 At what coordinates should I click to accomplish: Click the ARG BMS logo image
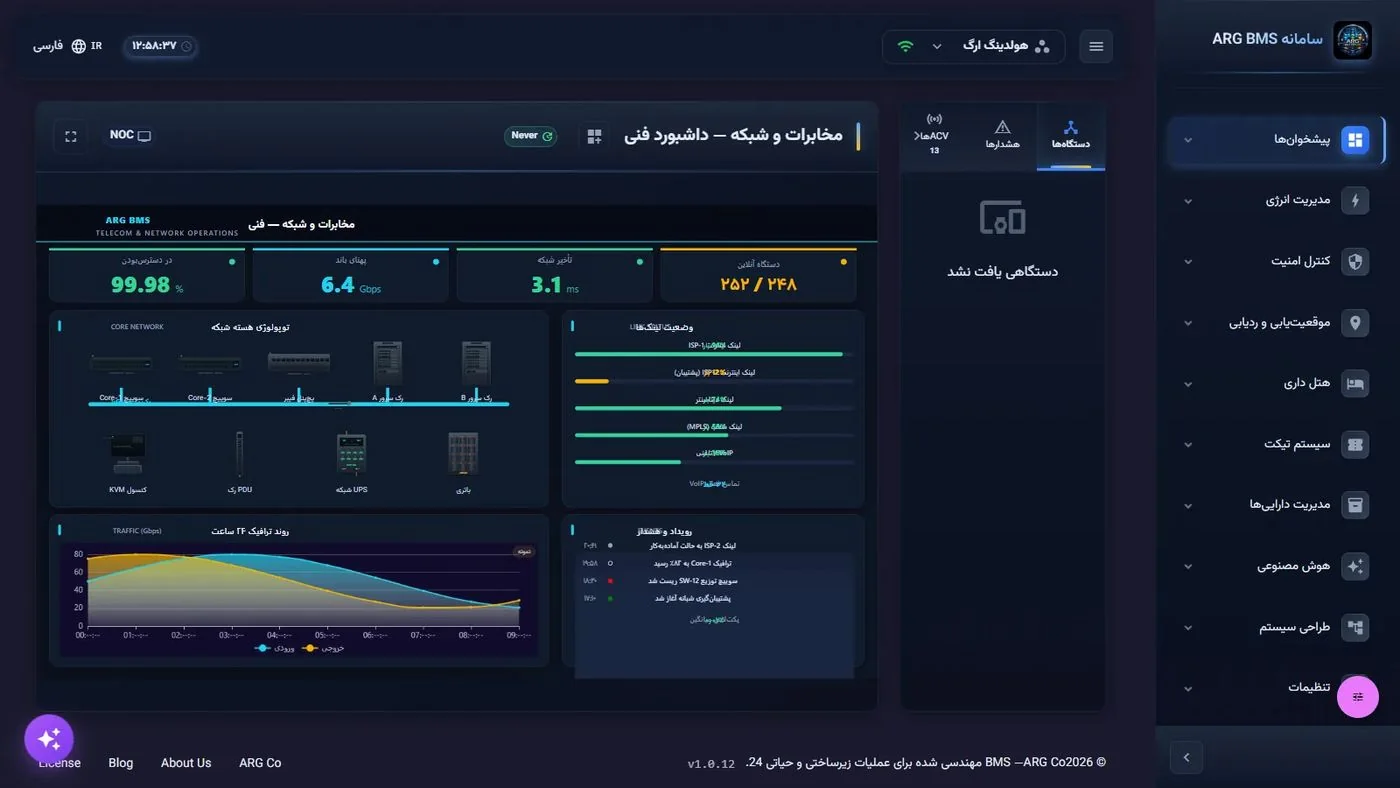(1352, 41)
